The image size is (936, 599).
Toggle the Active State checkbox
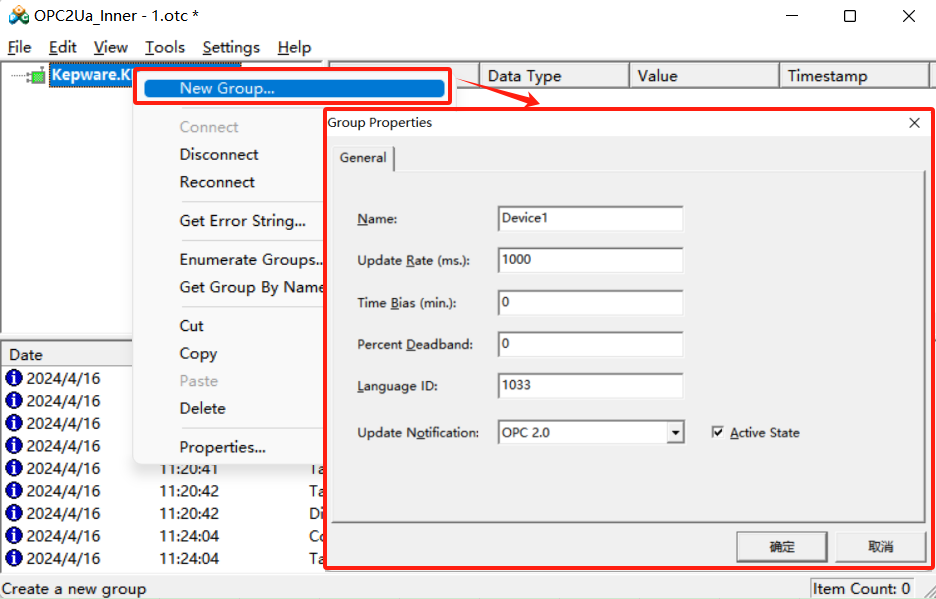[718, 432]
